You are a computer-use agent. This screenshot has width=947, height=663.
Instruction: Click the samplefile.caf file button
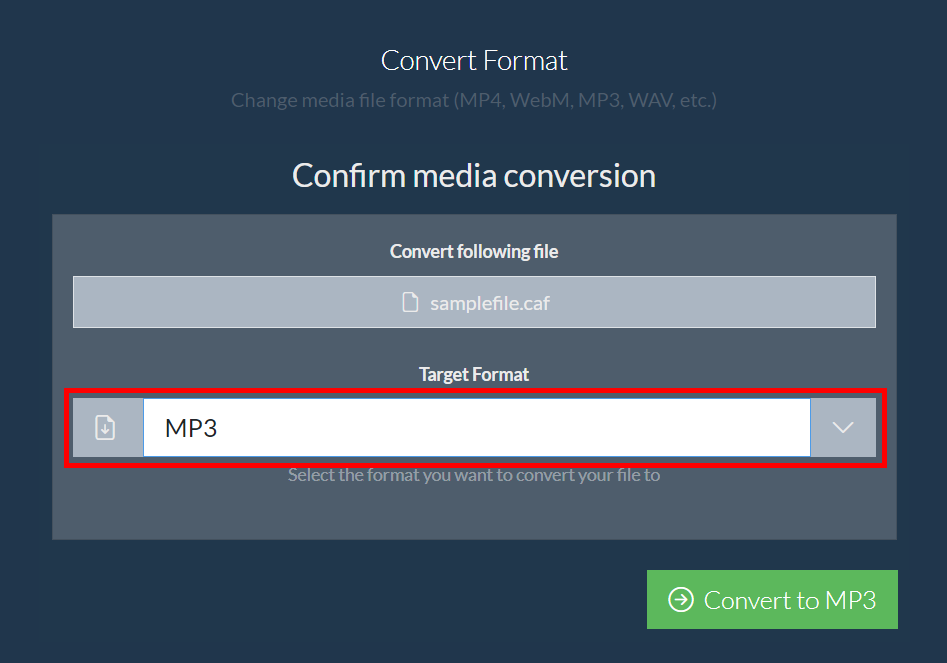[473, 302]
